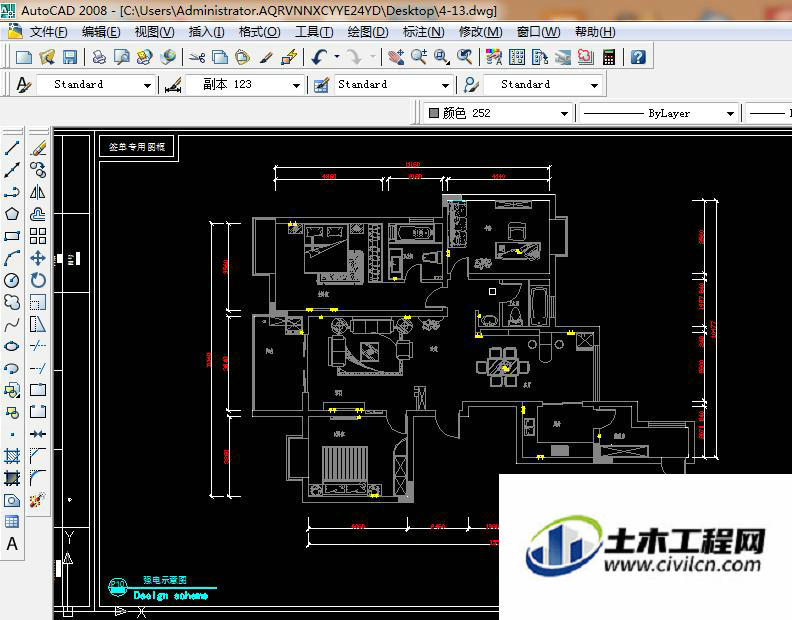Image resolution: width=792 pixels, height=620 pixels.
Task: Open the 视图(V) menu
Action: click(155, 32)
